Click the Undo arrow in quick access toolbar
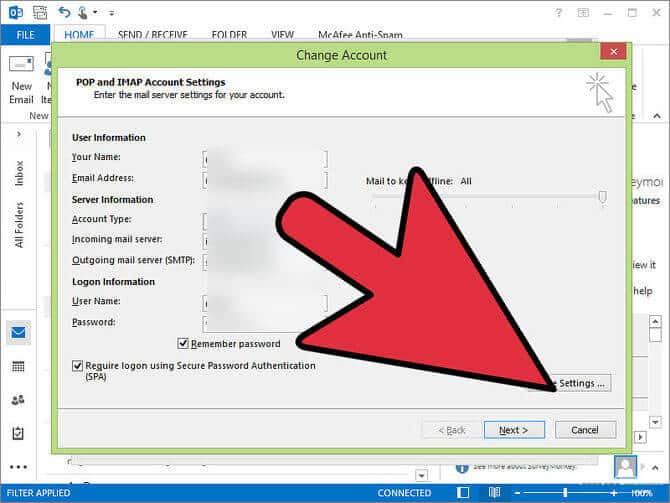Screen dimensions: 670x503 (x=65, y=11)
